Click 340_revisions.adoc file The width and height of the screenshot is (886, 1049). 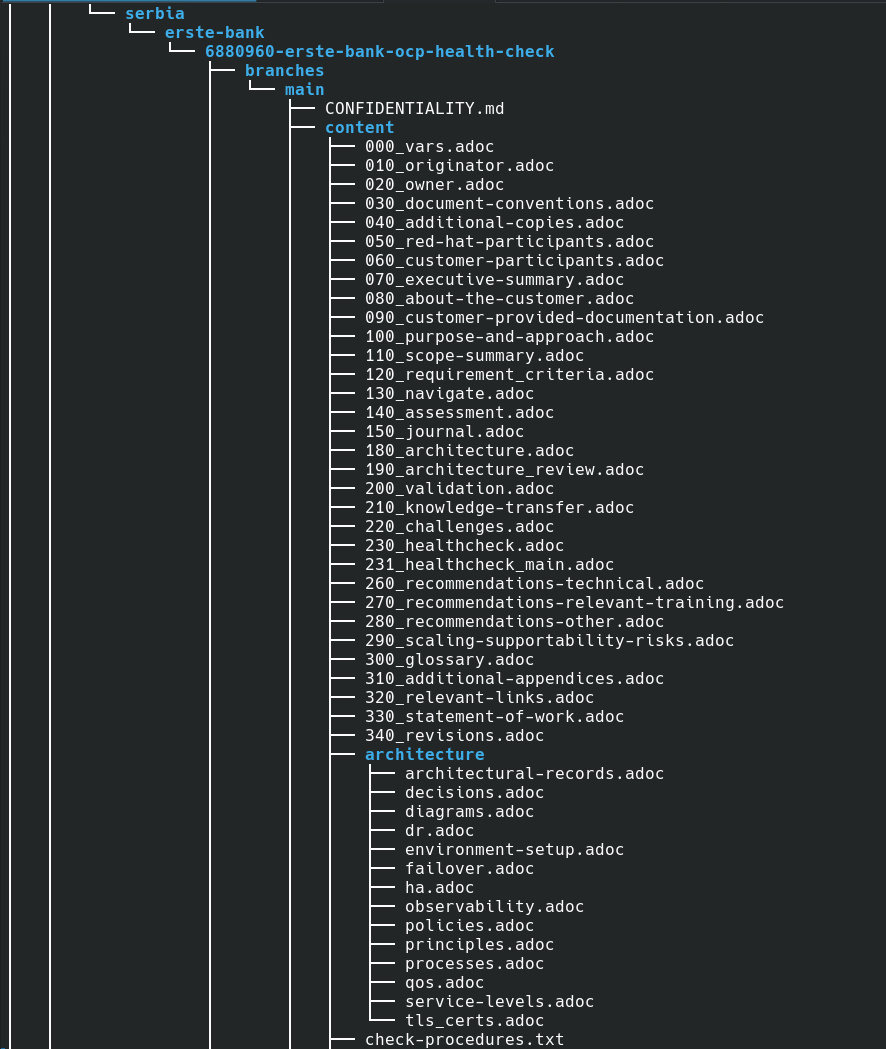[454, 736]
